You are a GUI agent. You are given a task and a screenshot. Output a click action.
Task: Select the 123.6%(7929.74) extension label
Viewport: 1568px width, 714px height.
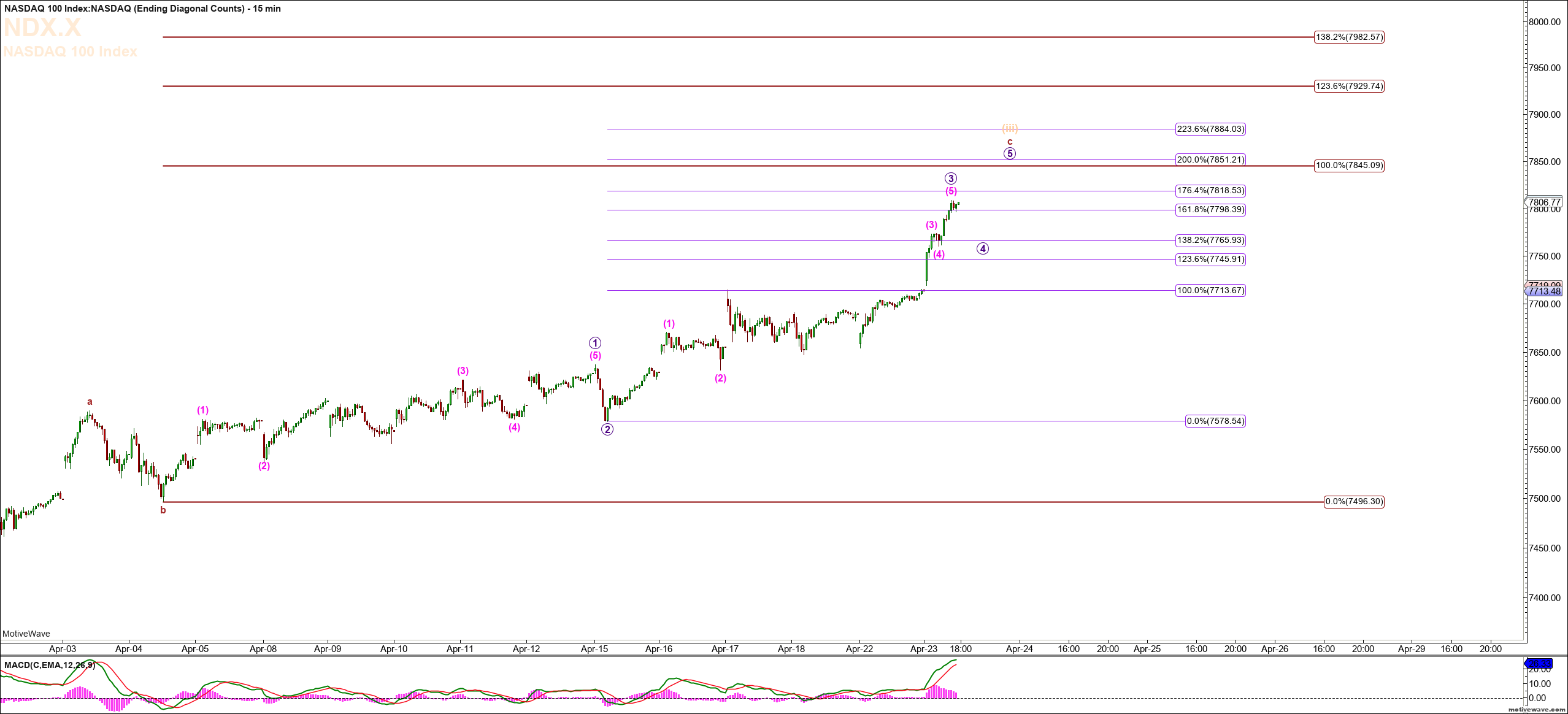click(x=1349, y=86)
